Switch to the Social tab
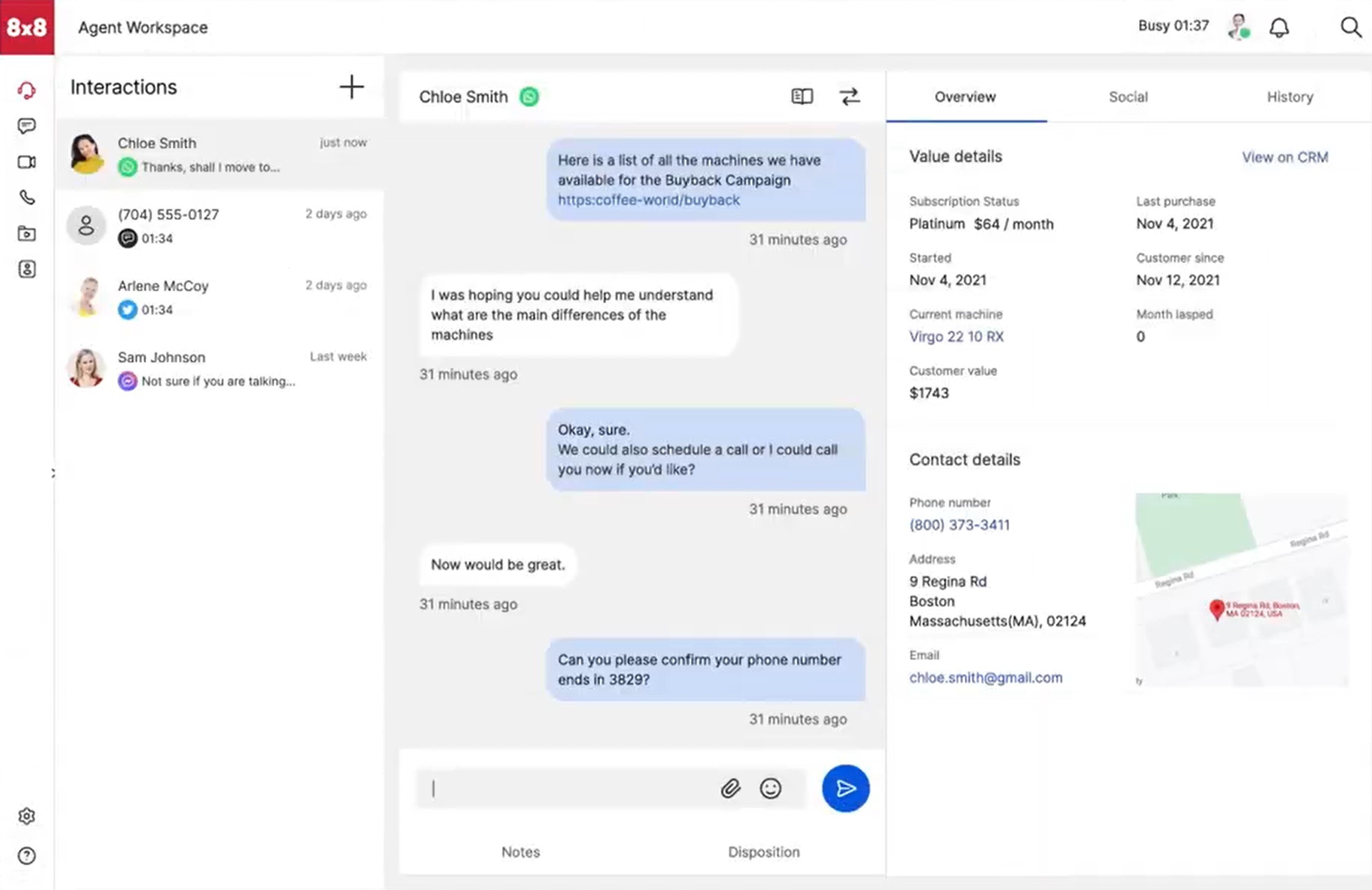This screenshot has width=1372, height=890. pyautogui.click(x=1128, y=97)
